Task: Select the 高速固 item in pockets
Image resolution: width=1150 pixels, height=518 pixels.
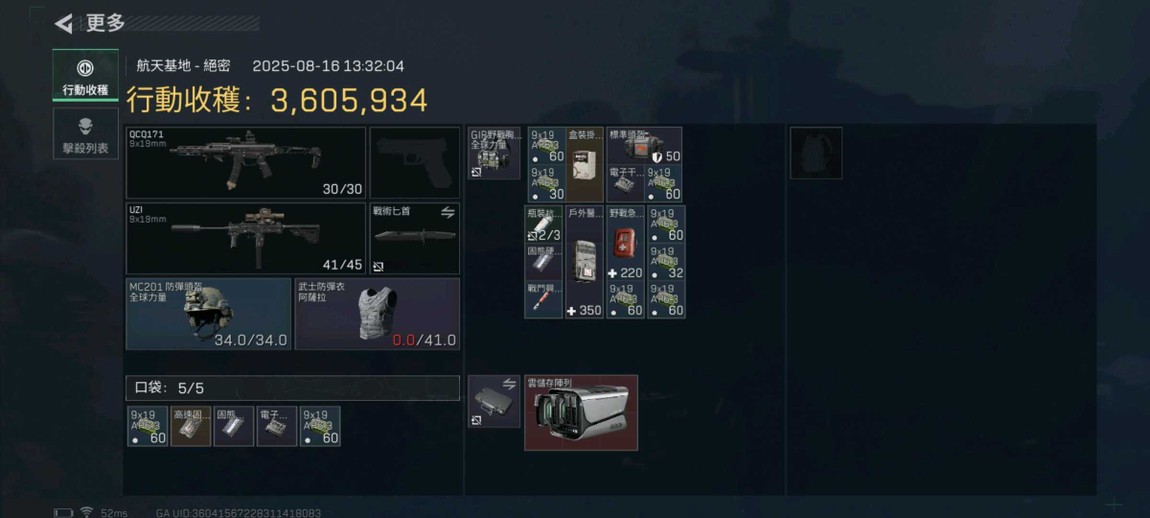Action: pyautogui.click(x=191, y=426)
